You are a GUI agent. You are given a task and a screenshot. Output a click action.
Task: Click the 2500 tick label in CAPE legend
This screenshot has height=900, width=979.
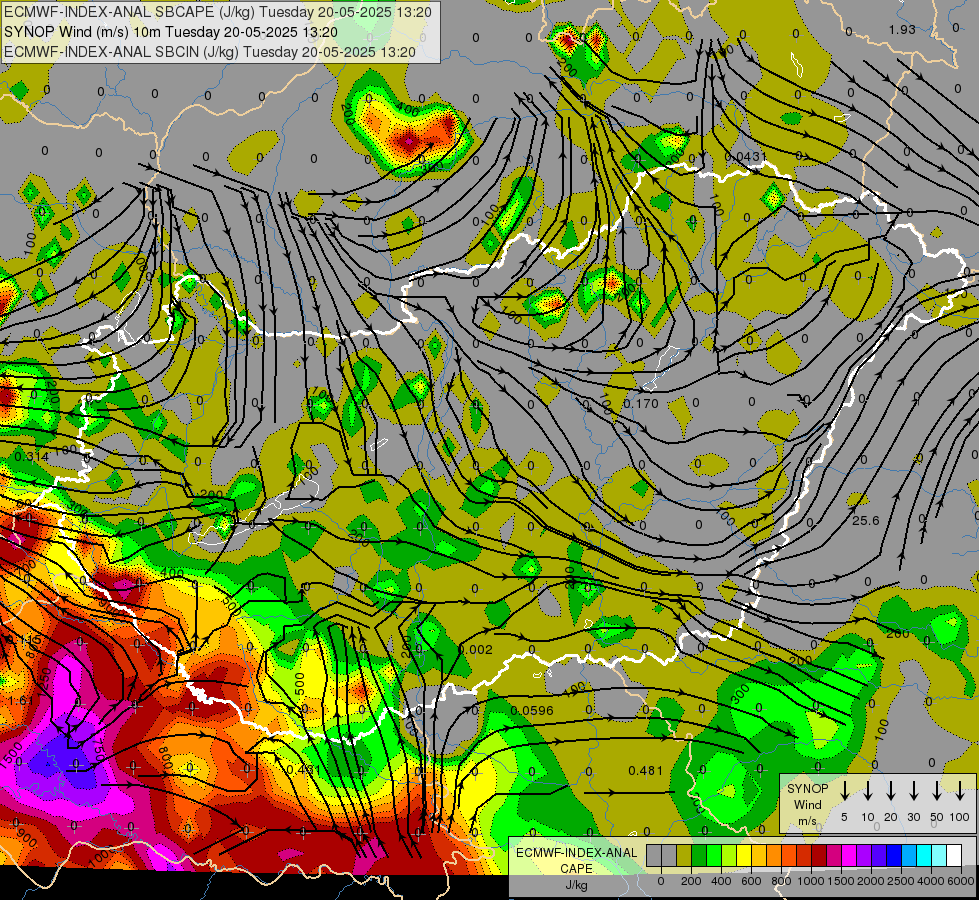(x=901, y=881)
